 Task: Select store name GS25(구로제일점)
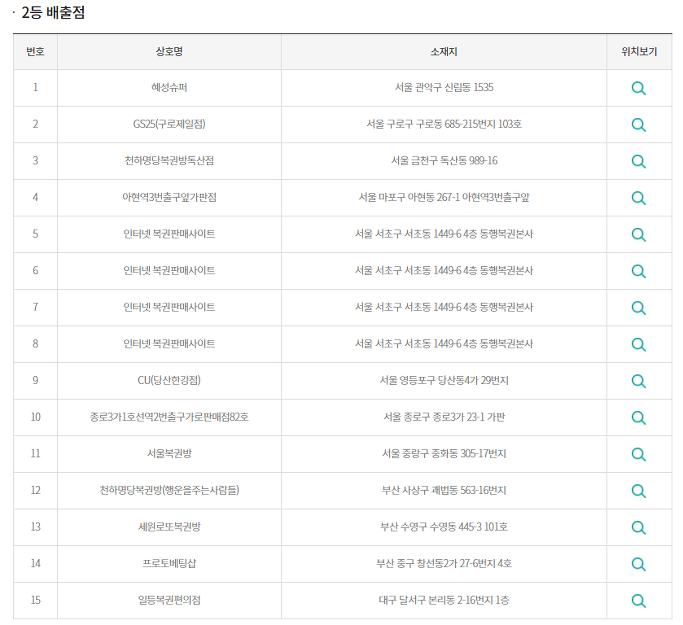[x=169, y=124]
